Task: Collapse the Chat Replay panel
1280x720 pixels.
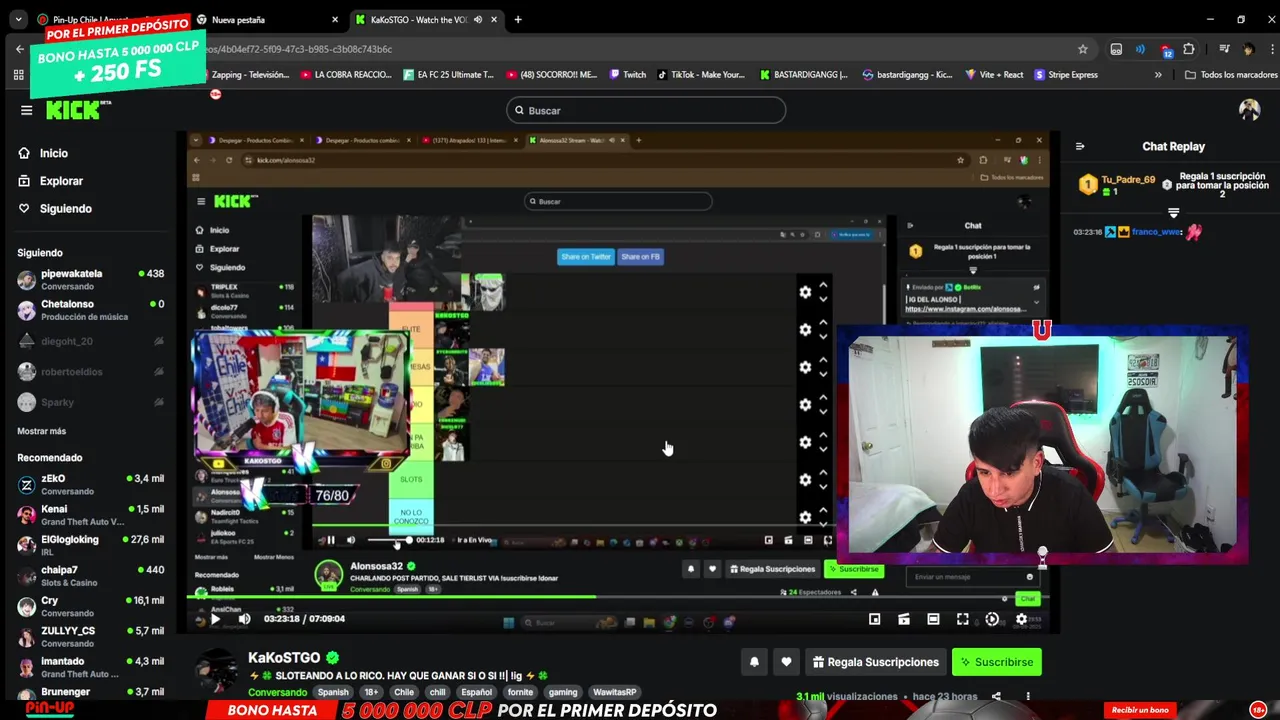Action: point(1080,146)
